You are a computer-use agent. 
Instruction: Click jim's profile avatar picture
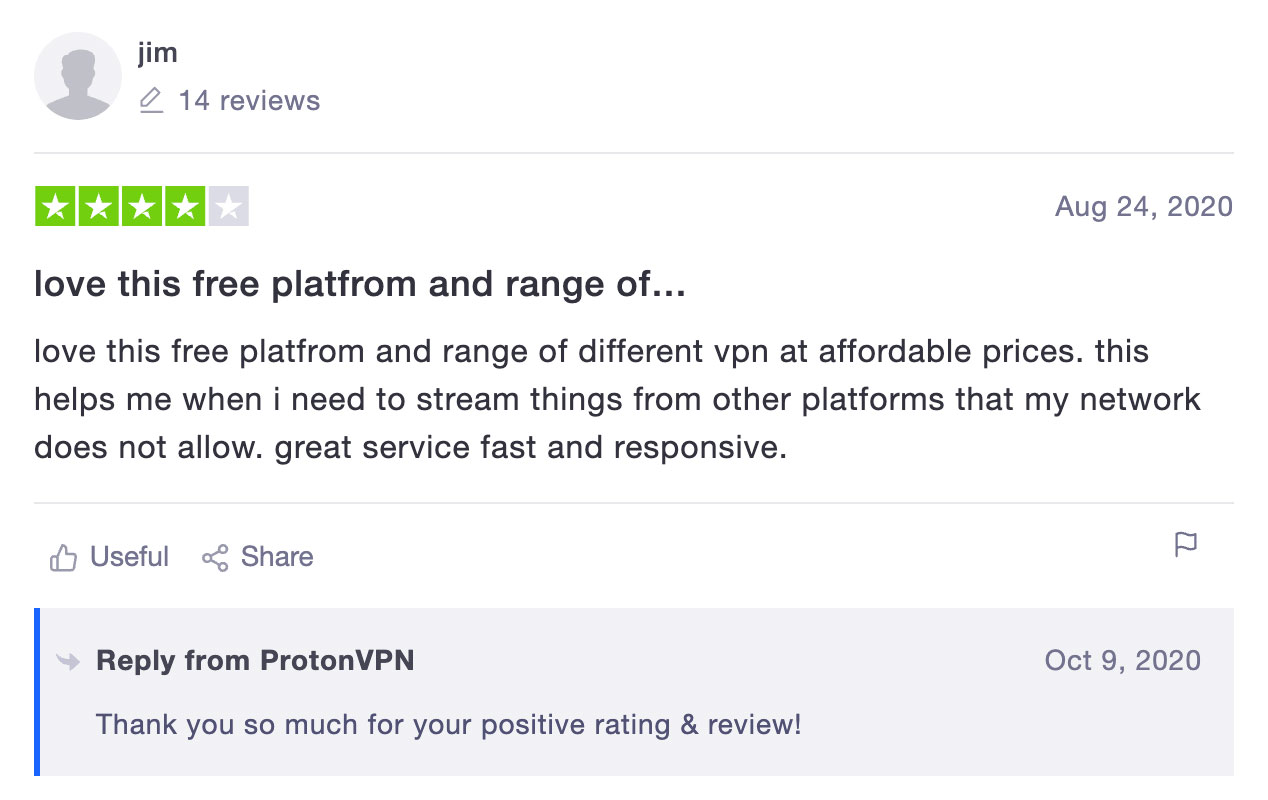[x=78, y=76]
